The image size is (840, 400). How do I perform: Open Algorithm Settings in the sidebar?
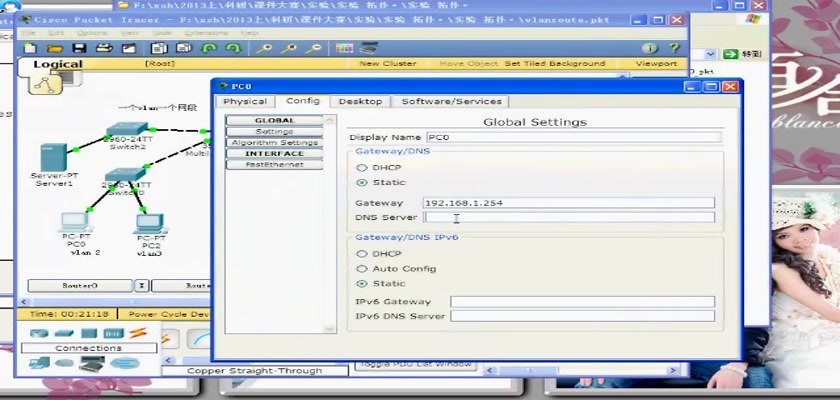pyautogui.click(x=275, y=142)
